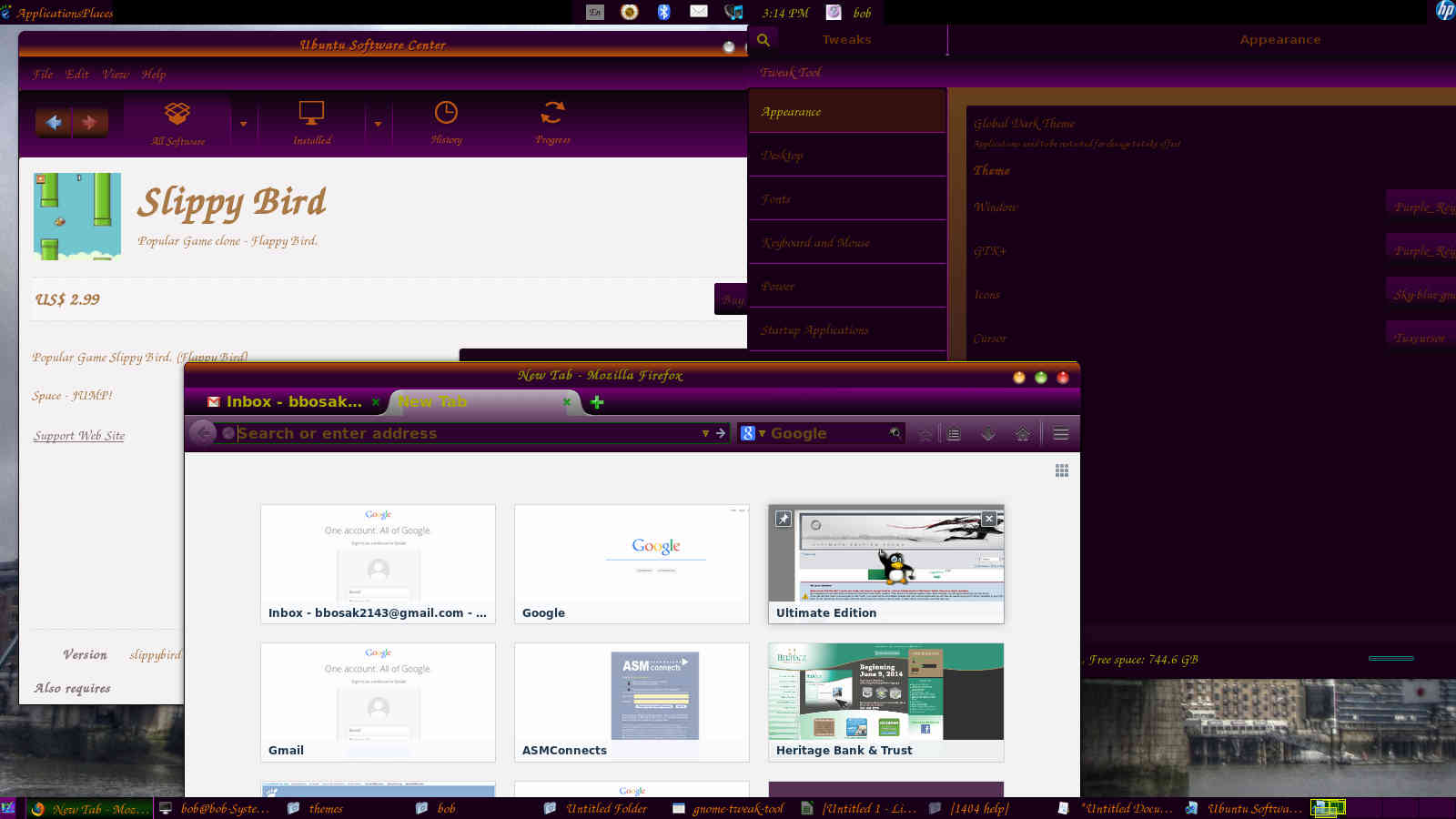1456x819 pixels.
Task: Go back in Ubuntu Software Center
Action: 54,122
